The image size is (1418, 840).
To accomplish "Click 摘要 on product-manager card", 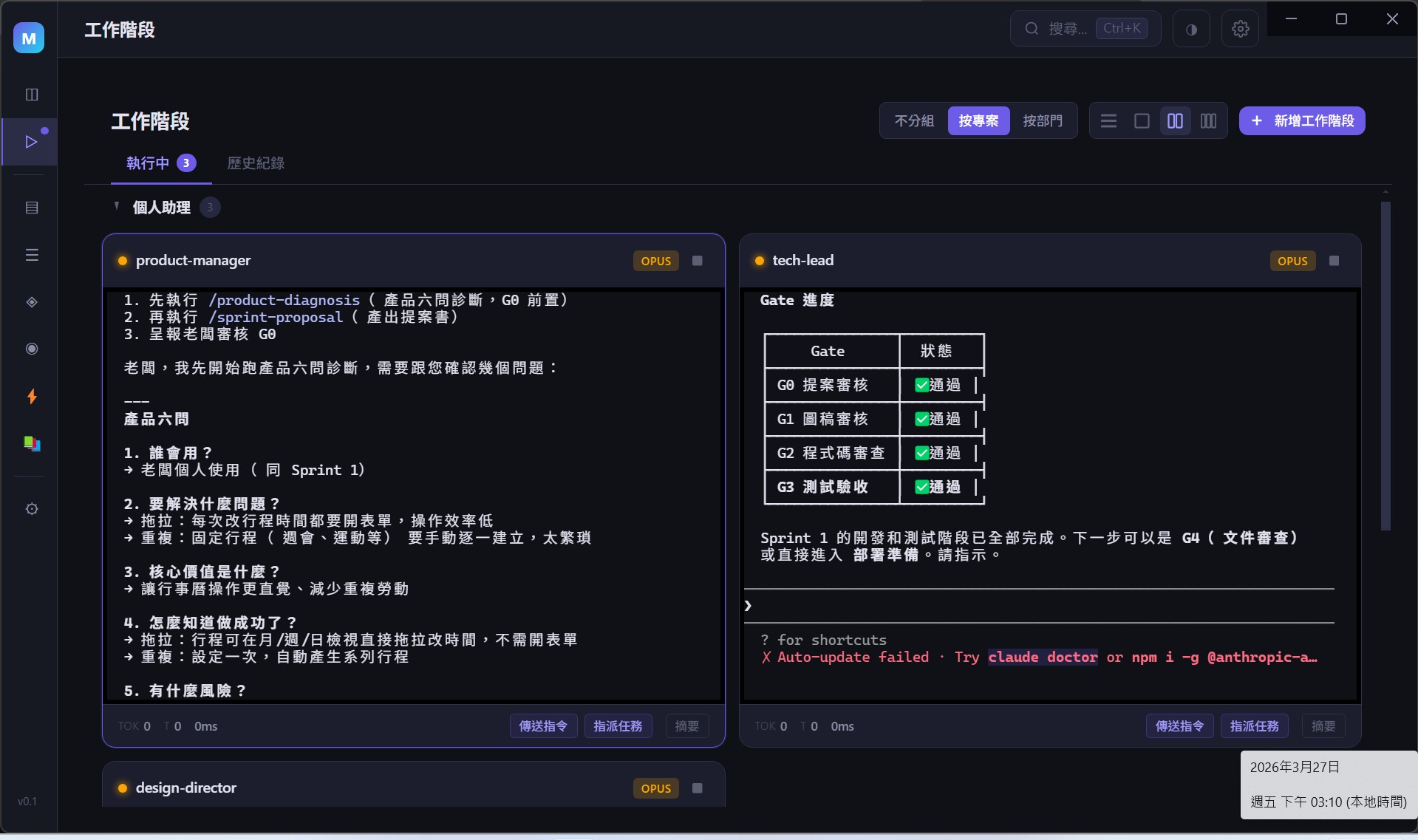I will 687,726.
